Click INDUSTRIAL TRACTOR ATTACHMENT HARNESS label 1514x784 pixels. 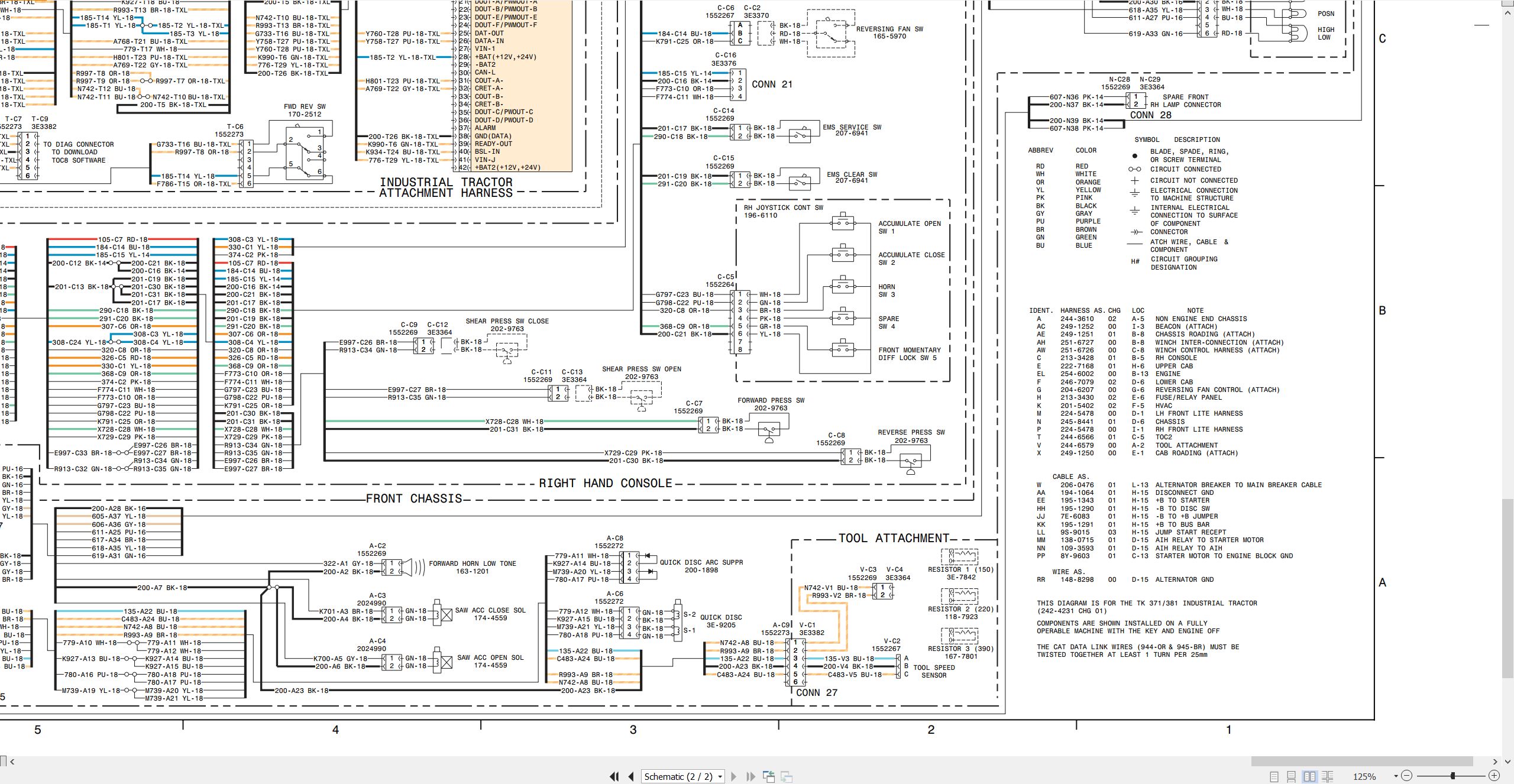(446, 187)
